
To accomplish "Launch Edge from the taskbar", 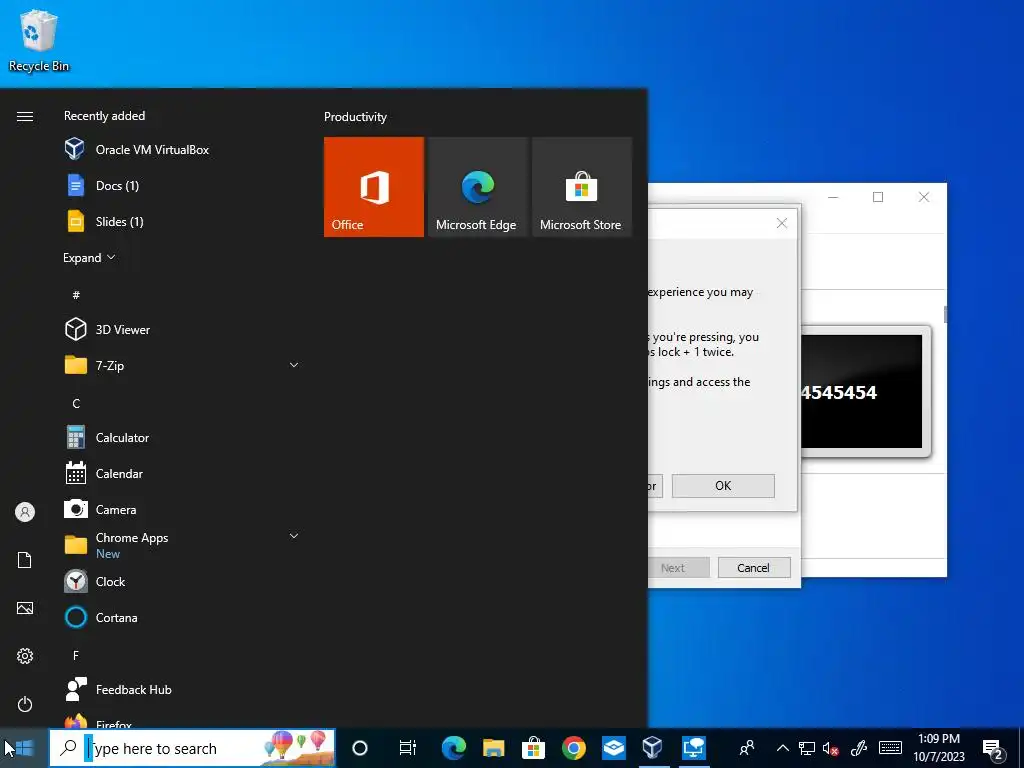I will (454, 748).
